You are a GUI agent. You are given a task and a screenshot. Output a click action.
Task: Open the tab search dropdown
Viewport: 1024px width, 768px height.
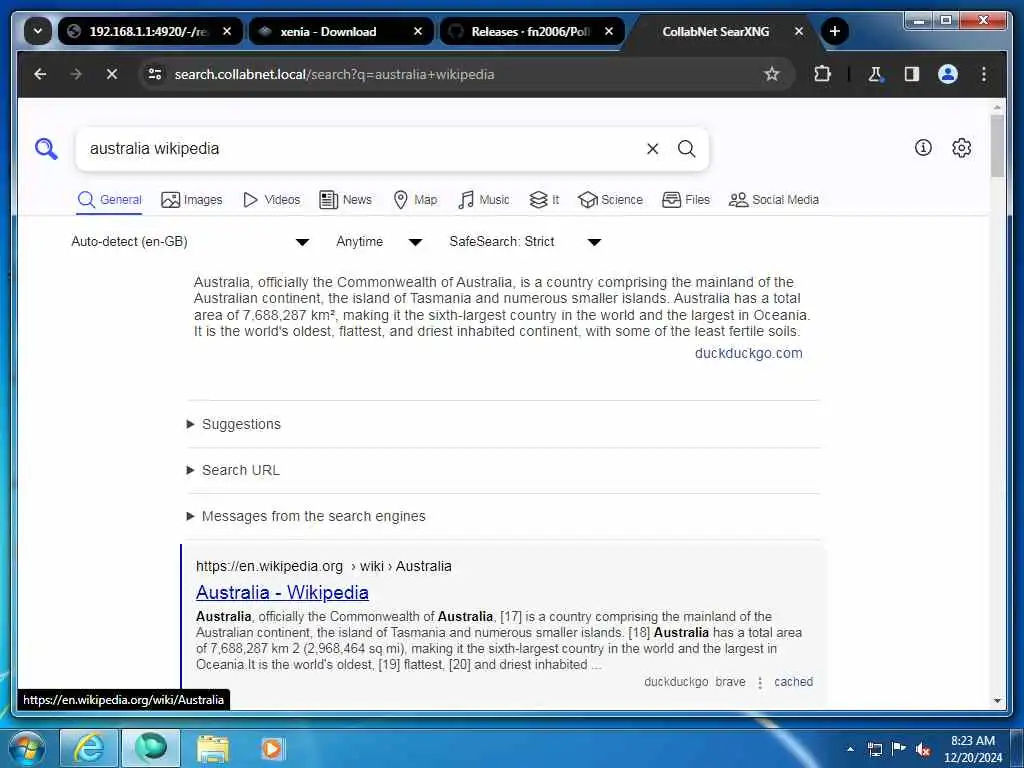click(38, 31)
